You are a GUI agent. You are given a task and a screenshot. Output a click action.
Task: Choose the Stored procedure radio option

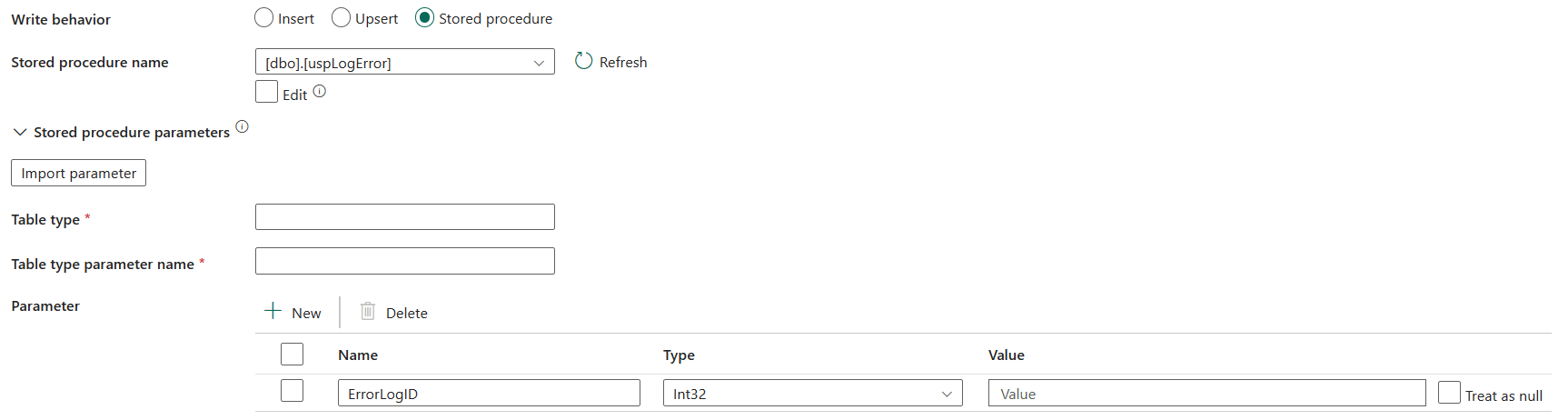coord(424,18)
